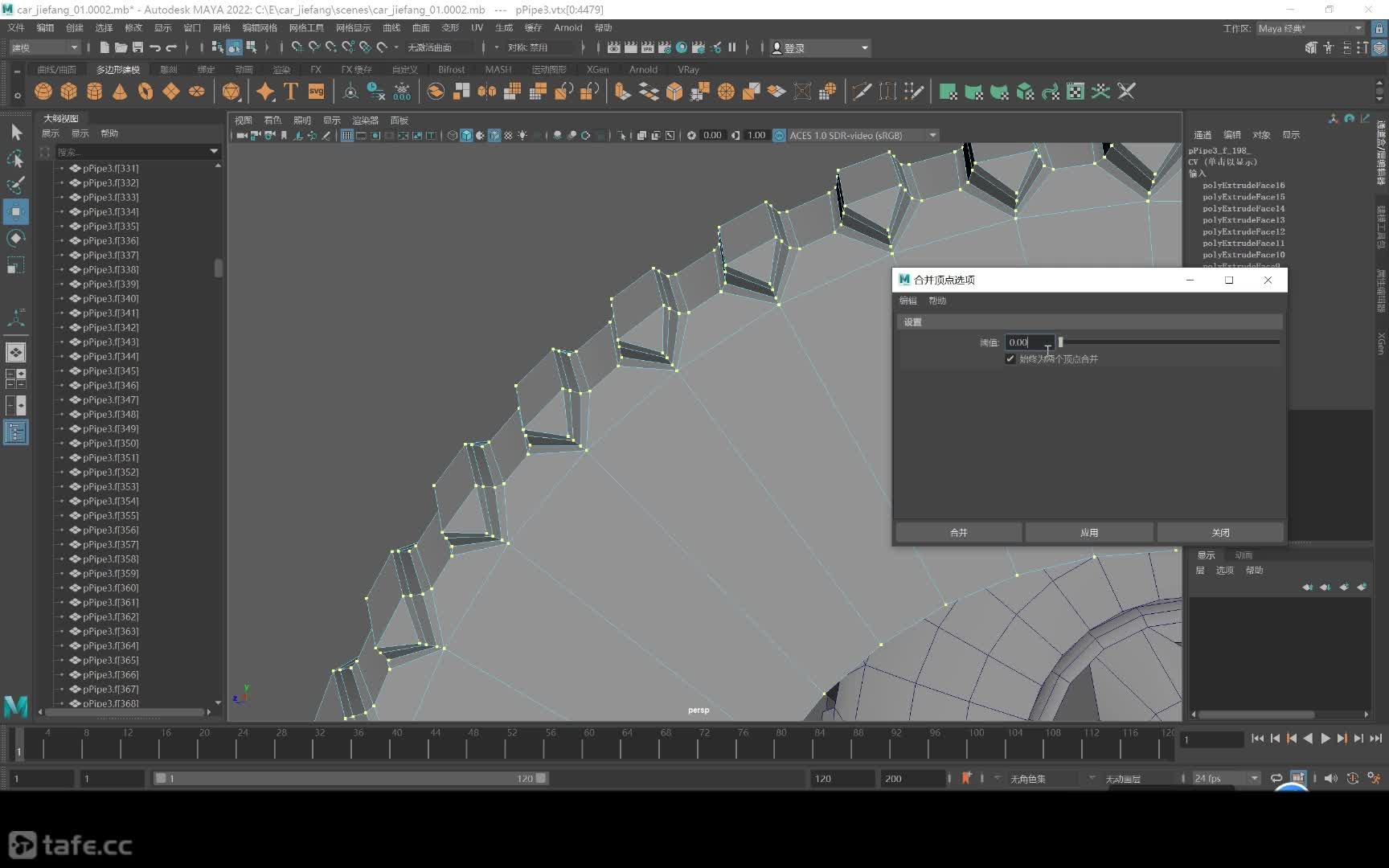Create a polygon cone from the shelf

[120, 92]
